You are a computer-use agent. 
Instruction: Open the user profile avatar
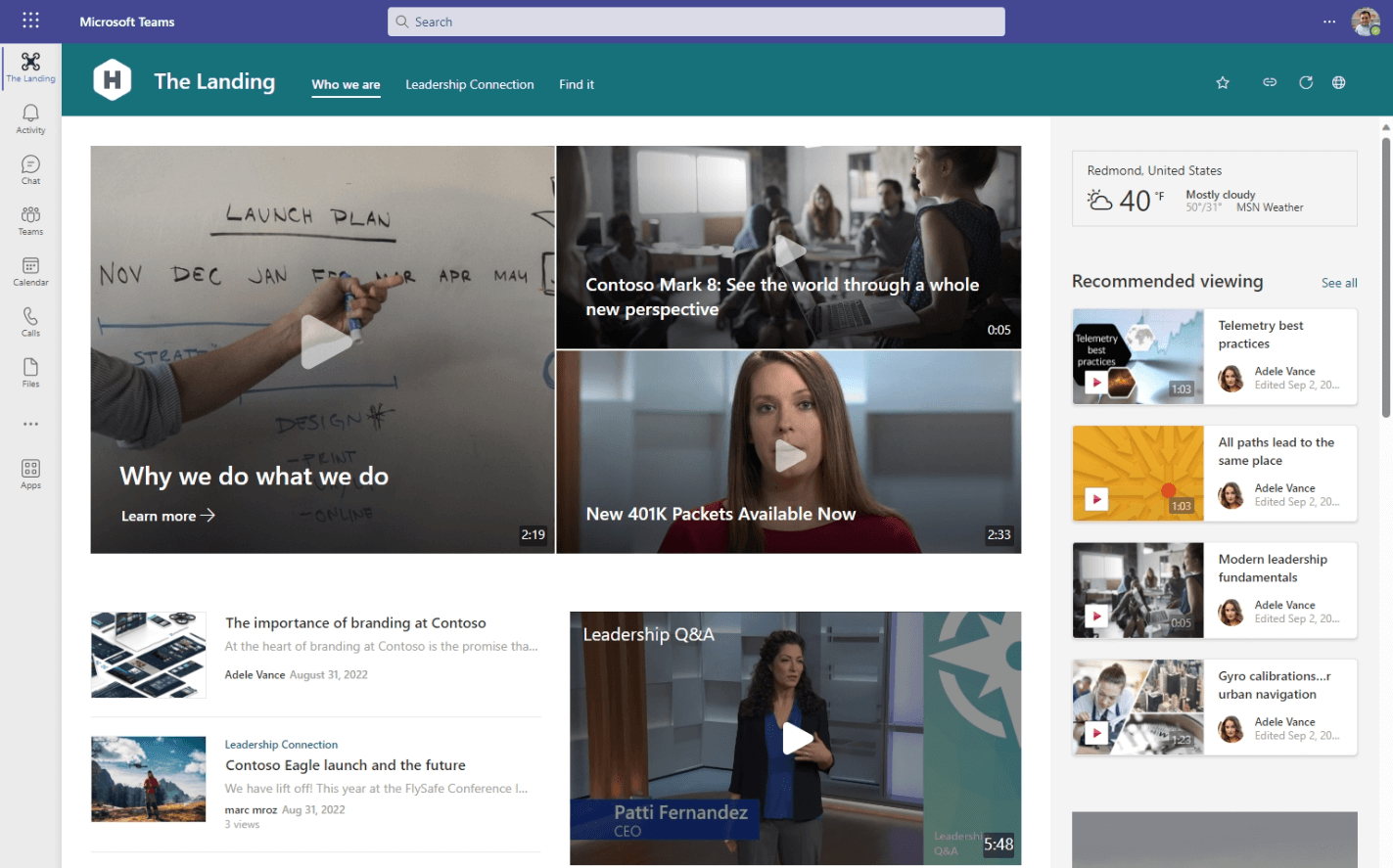pyautogui.click(x=1366, y=22)
